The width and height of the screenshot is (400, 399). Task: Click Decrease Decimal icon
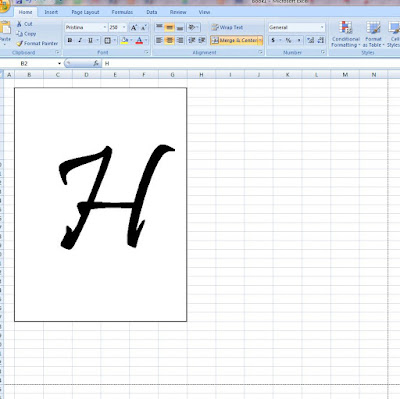pos(321,40)
